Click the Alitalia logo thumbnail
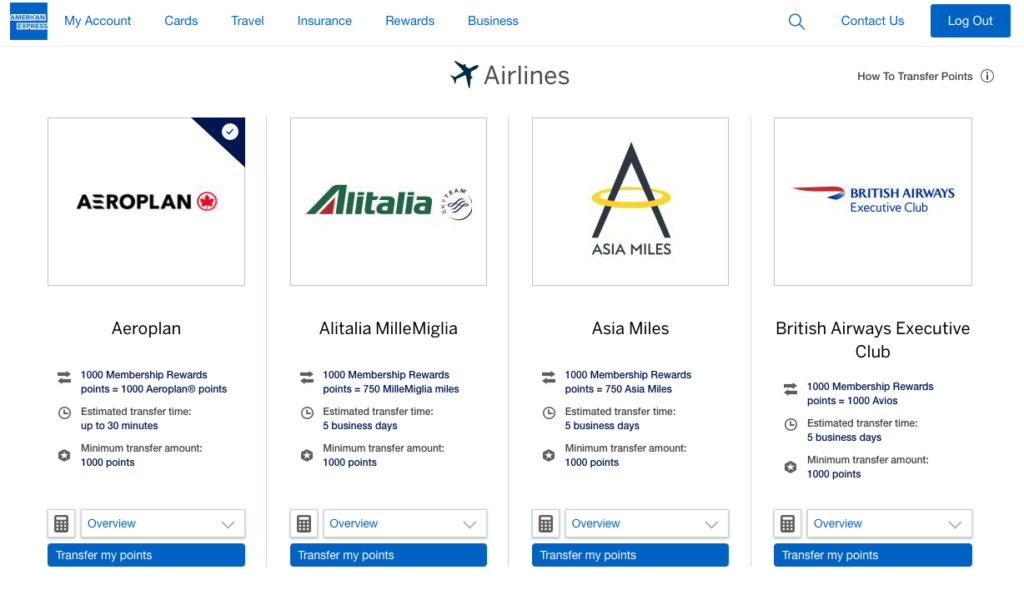This screenshot has height=600, width=1024. coord(388,200)
